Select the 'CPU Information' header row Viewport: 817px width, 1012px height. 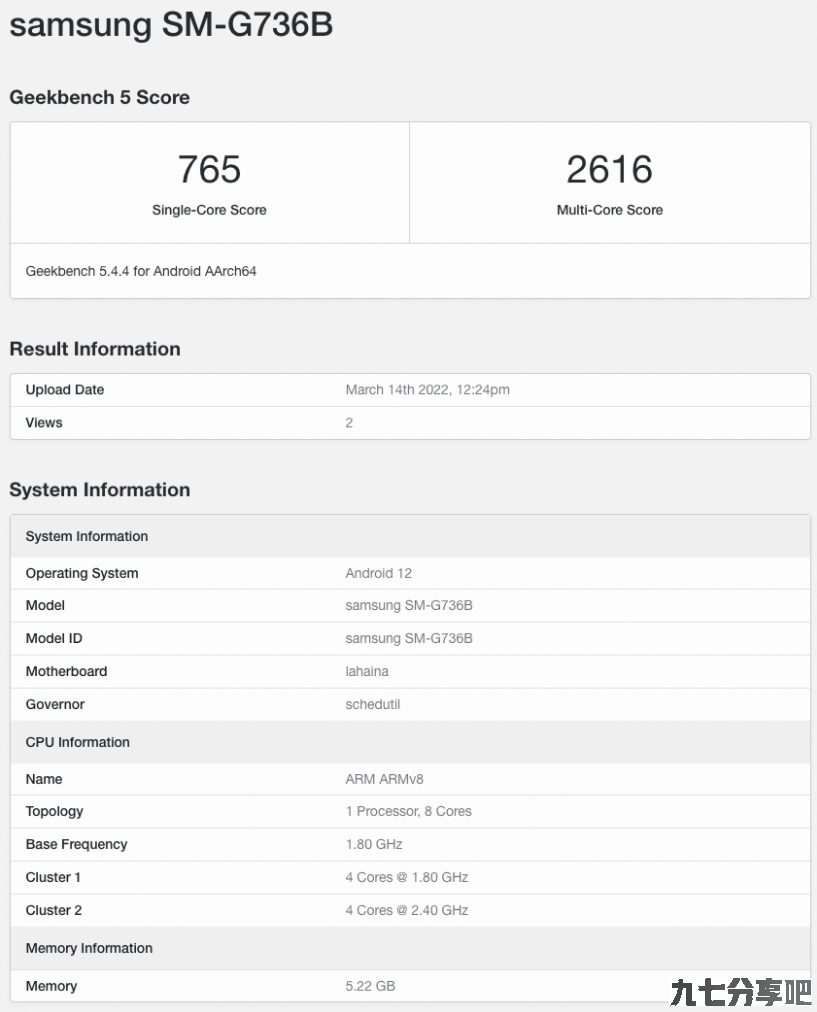(410, 742)
